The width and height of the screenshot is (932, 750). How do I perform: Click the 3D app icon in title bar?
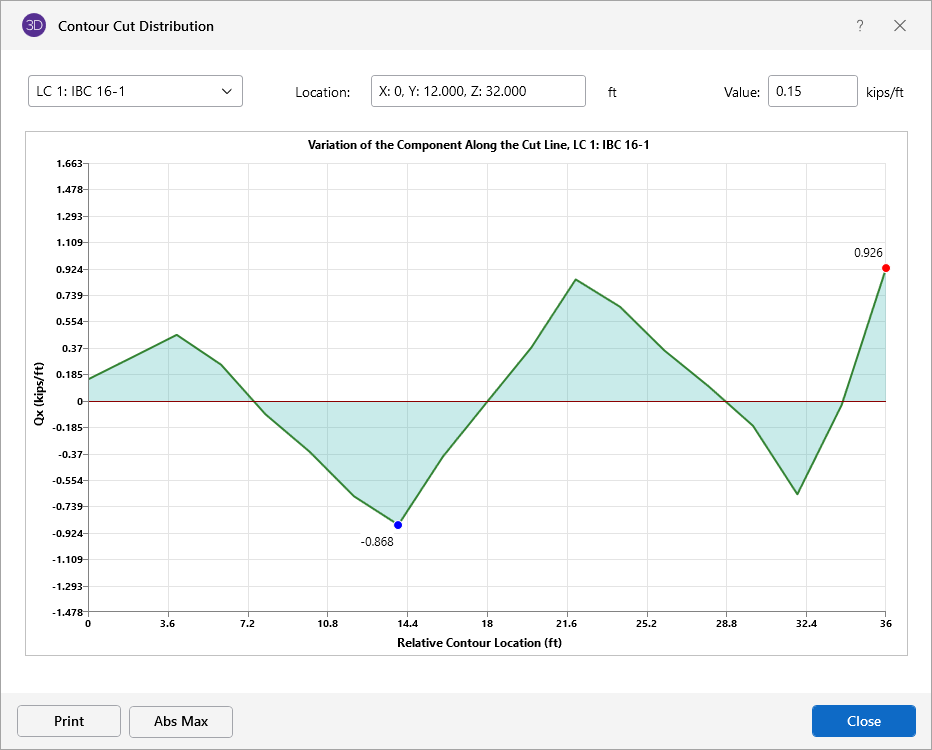coord(34,26)
